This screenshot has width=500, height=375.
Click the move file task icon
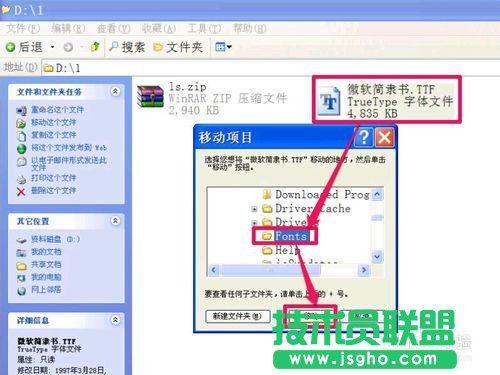tap(21, 123)
